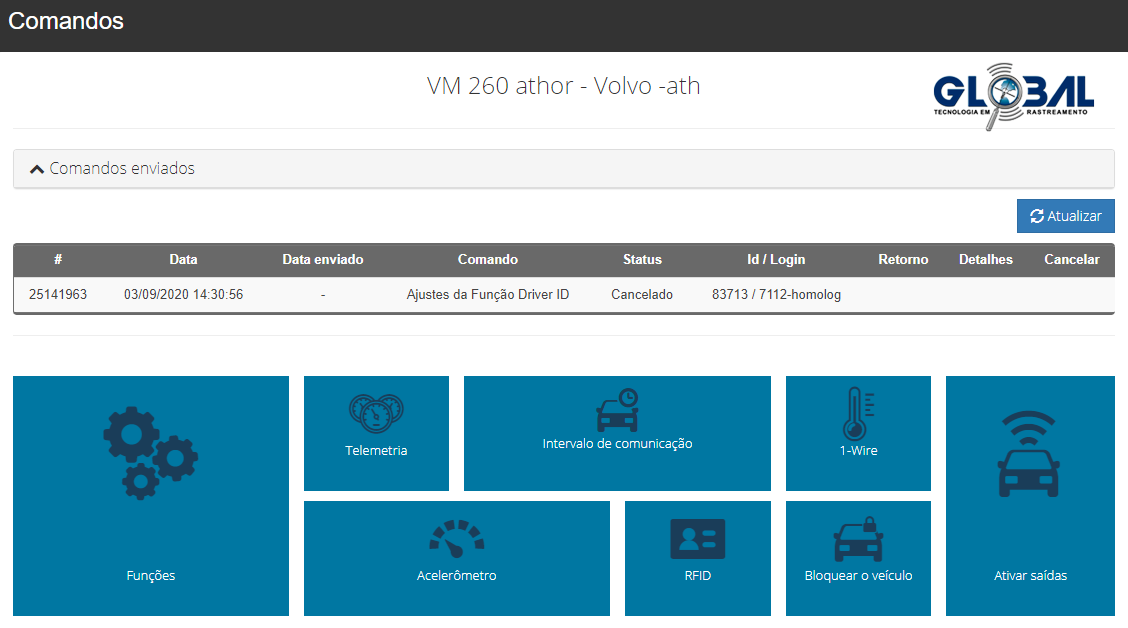Open the Acelerômetro speedometer icon
1128x628 pixels.
pyautogui.click(x=456, y=539)
